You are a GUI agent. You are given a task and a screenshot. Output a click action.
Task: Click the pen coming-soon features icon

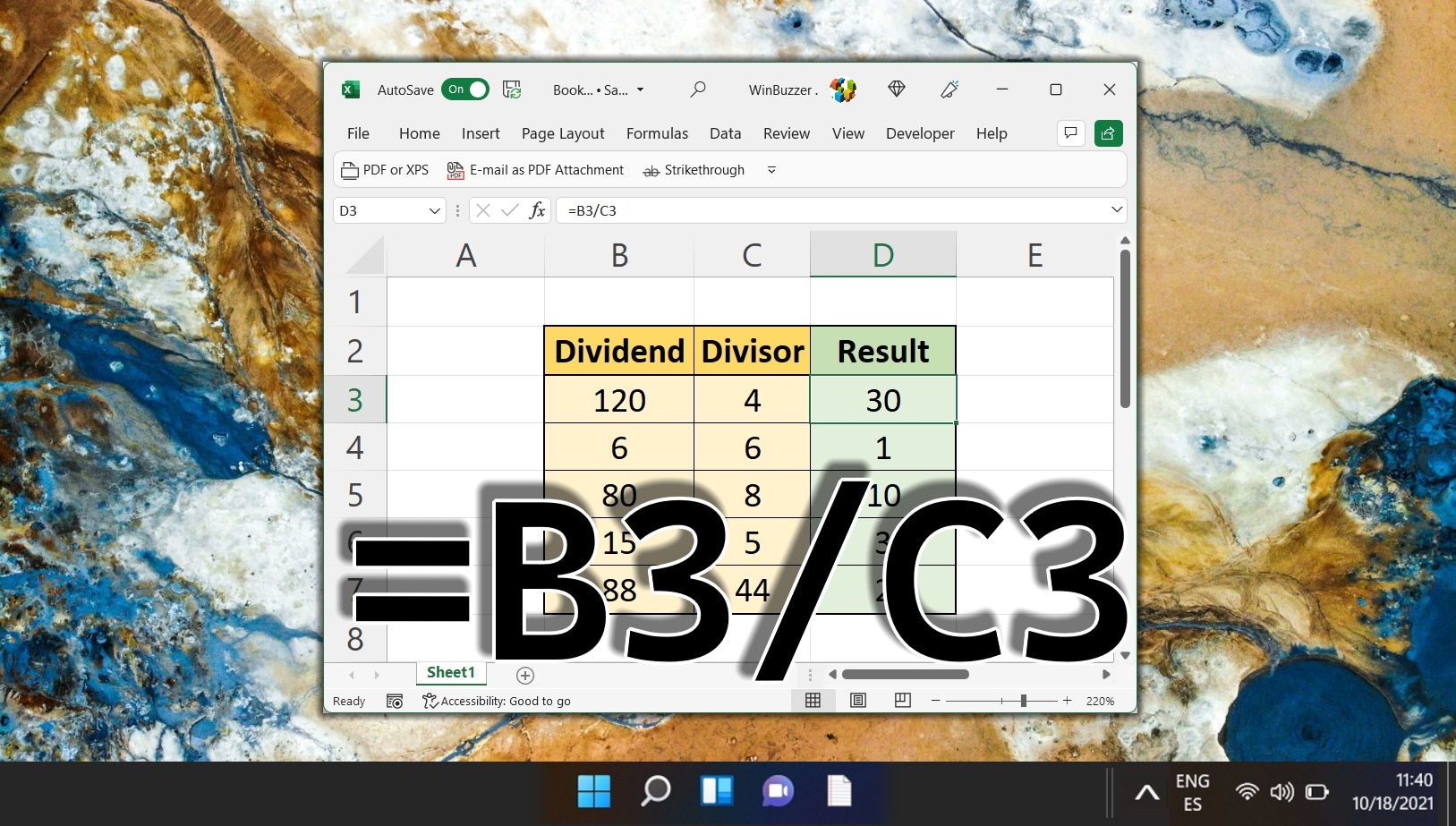(x=949, y=89)
